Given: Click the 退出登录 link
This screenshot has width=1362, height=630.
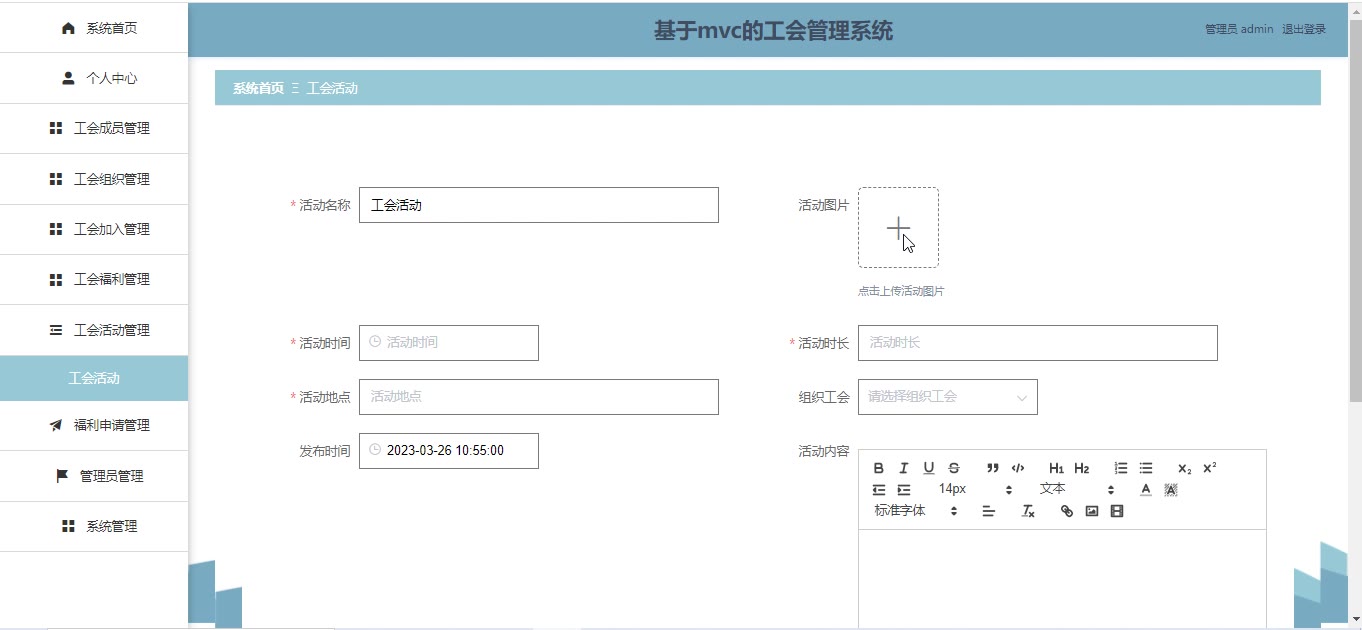Looking at the screenshot, I should 1304,29.
